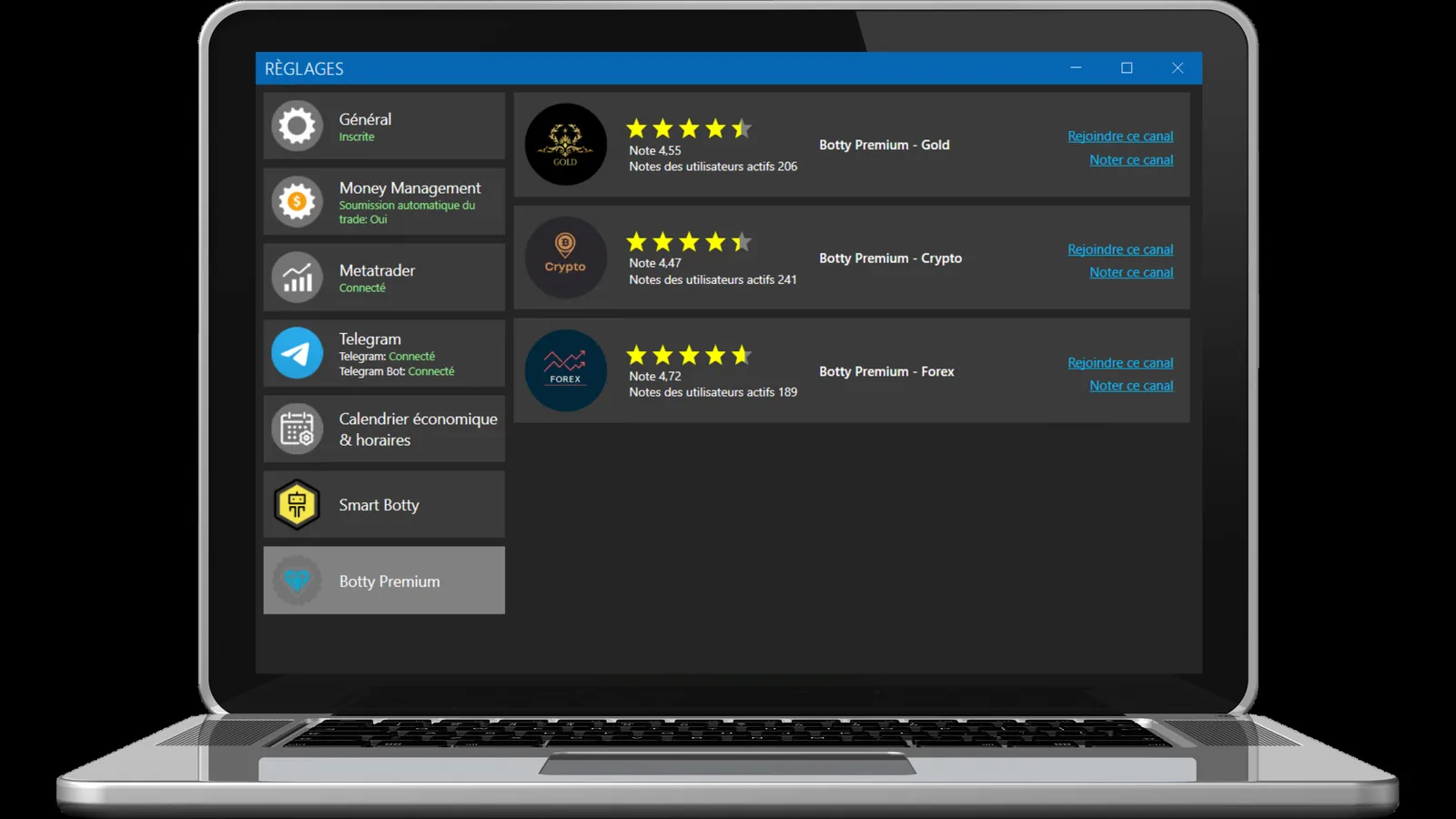This screenshot has height=819, width=1456.
Task: Click the Forex channel logo
Action: pyautogui.click(x=565, y=370)
